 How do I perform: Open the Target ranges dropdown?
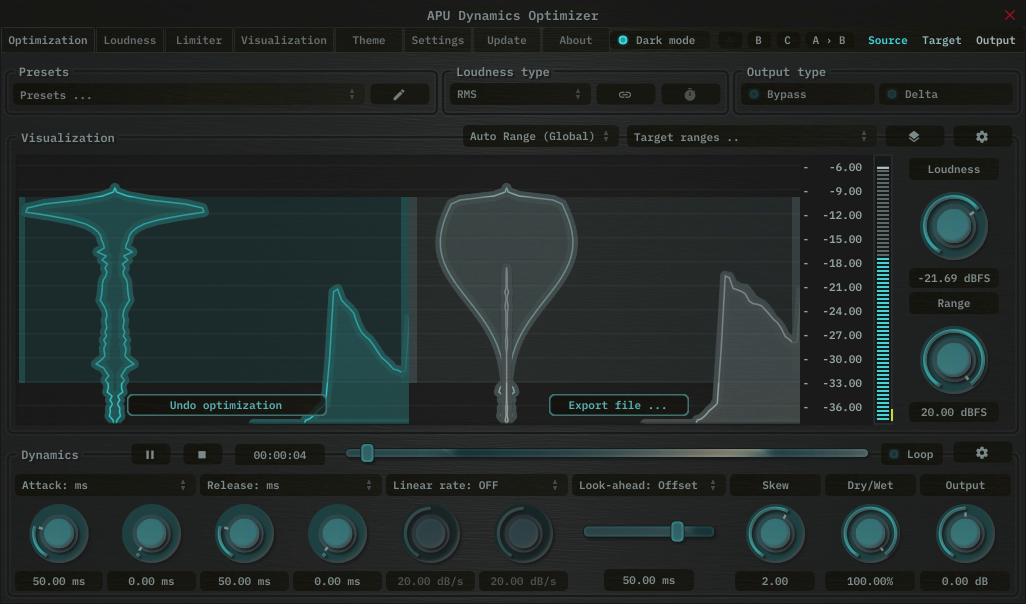(x=750, y=137)
